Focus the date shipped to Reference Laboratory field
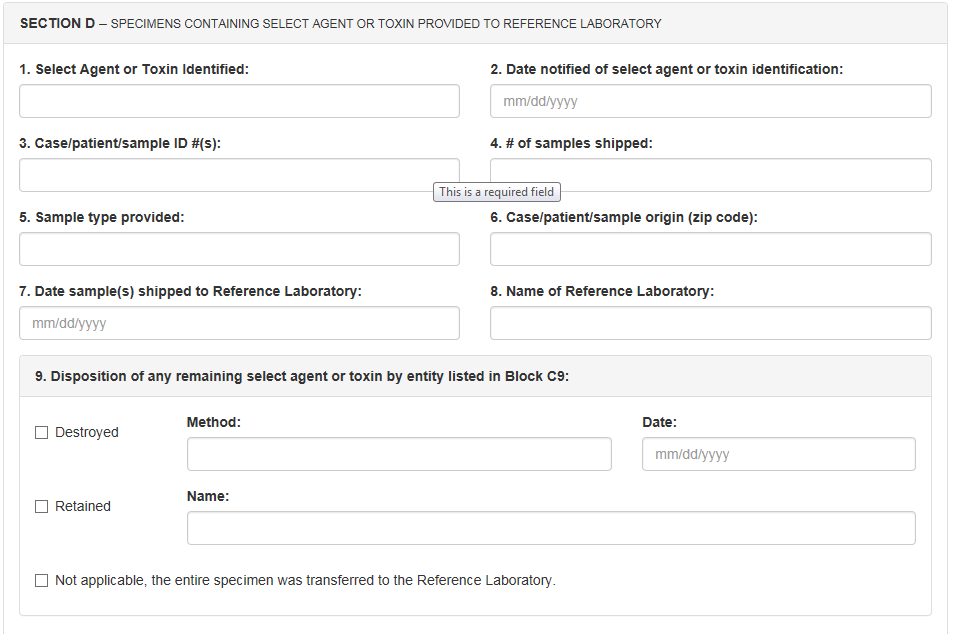The width and height of the screenshot is (975, 634). [x=239, y=323]
